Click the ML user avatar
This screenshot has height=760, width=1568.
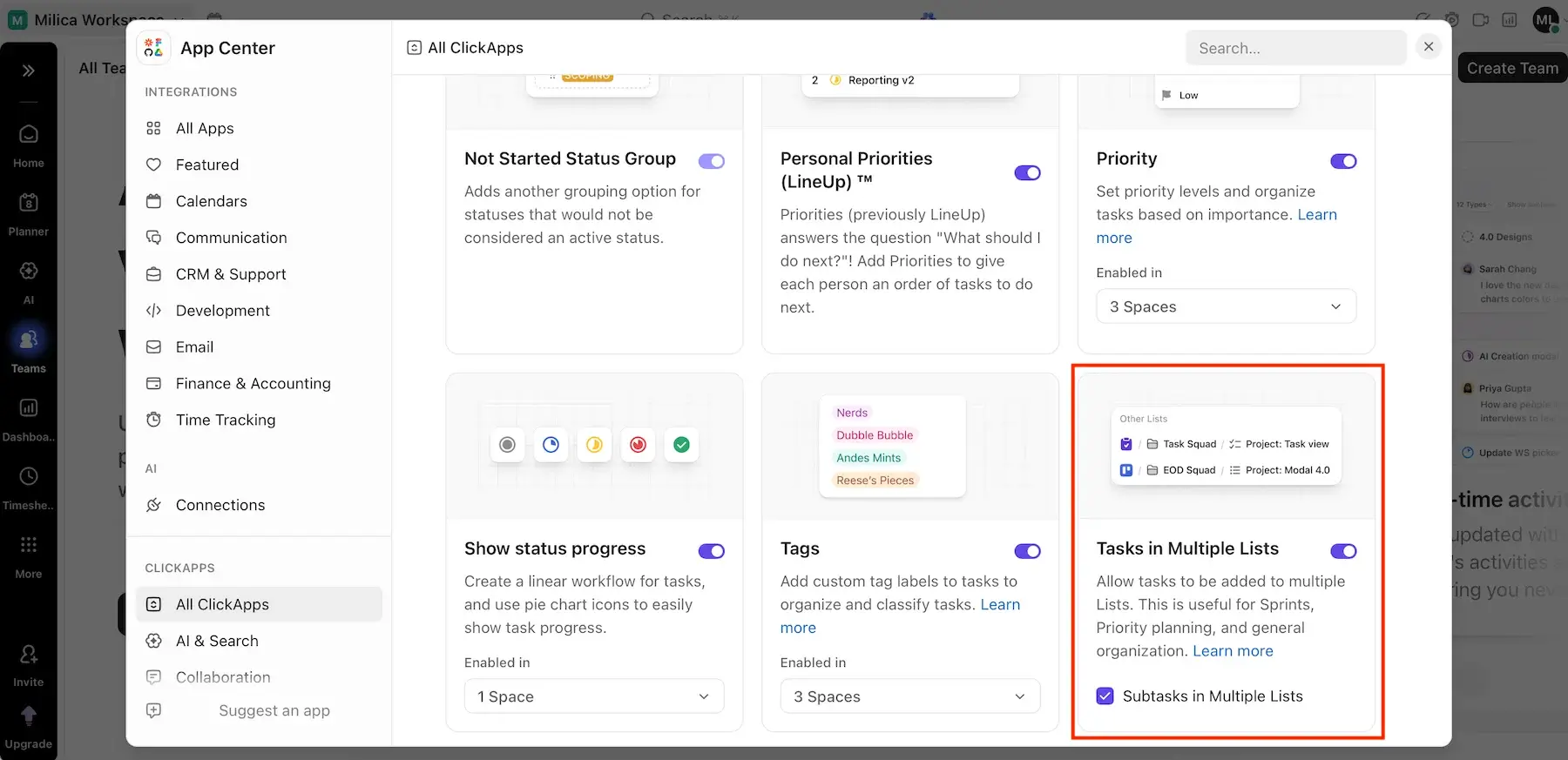pos(1545,19)
